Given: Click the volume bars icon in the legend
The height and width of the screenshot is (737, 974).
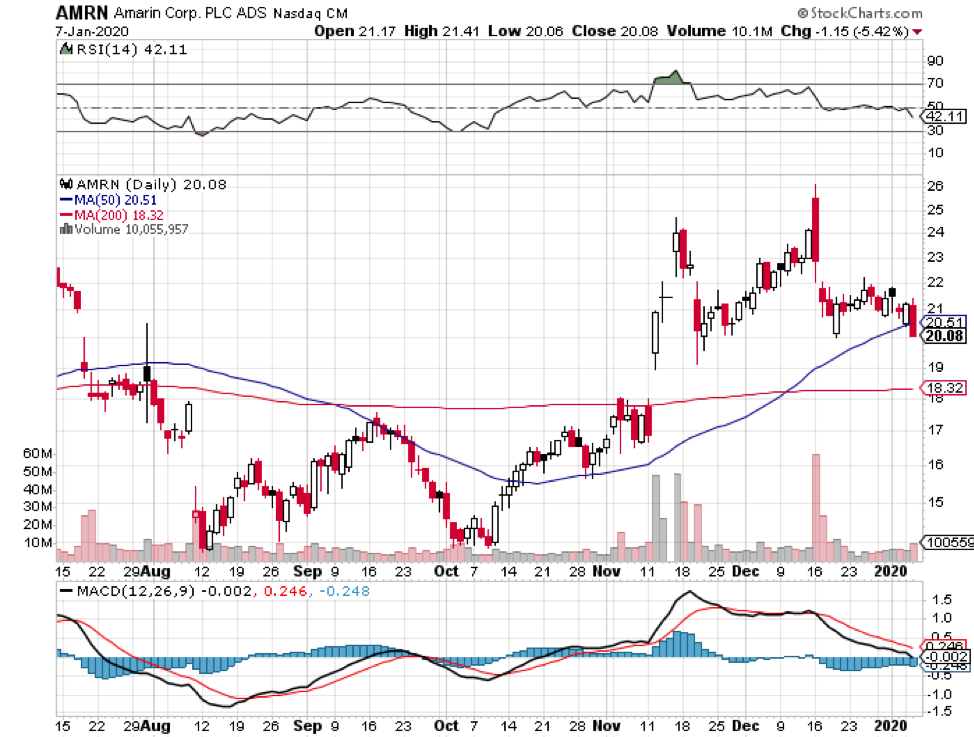Looking at the screenshot, I should pos(65,229).
